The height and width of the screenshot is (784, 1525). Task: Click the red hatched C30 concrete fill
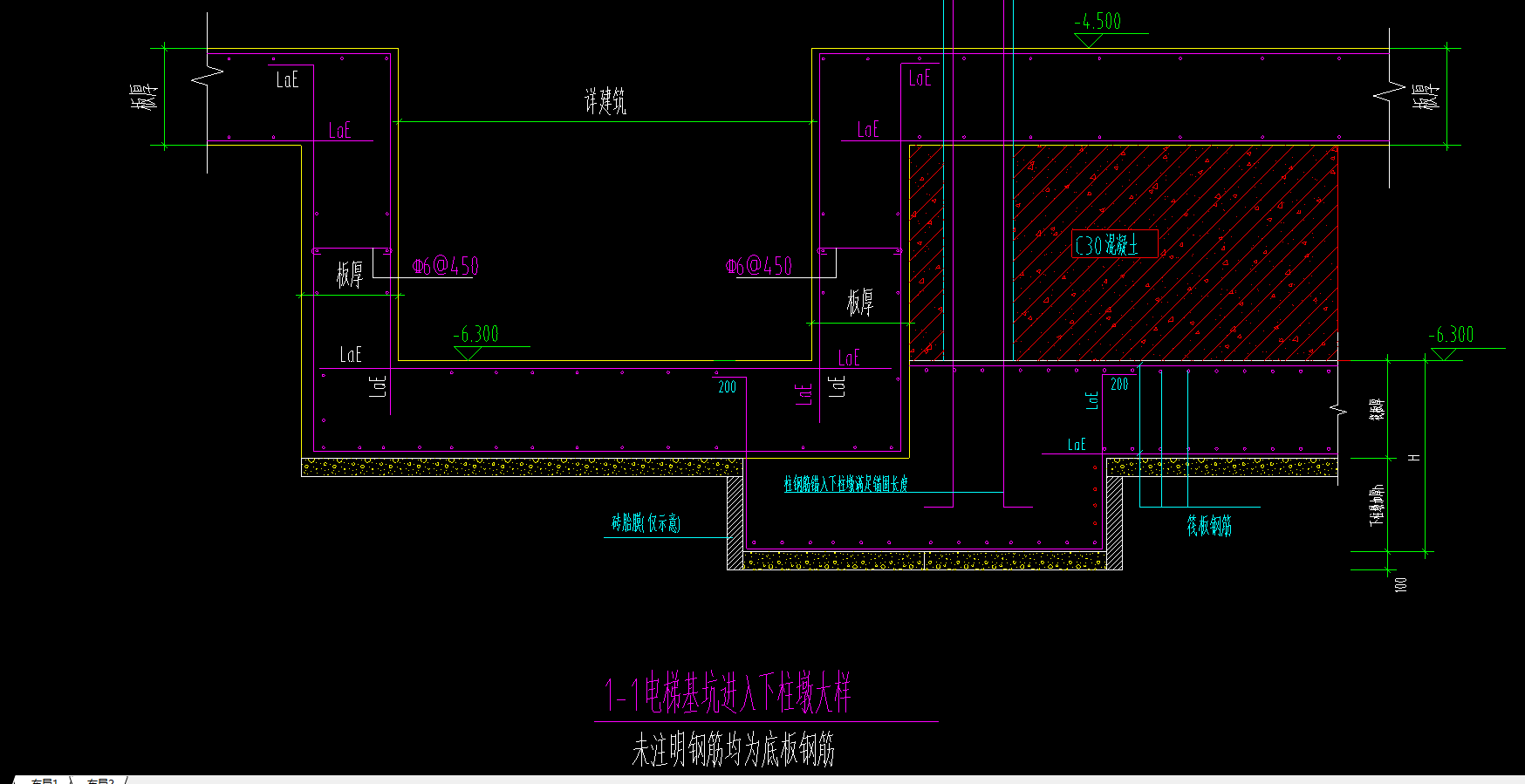[x=1174, y=253]
